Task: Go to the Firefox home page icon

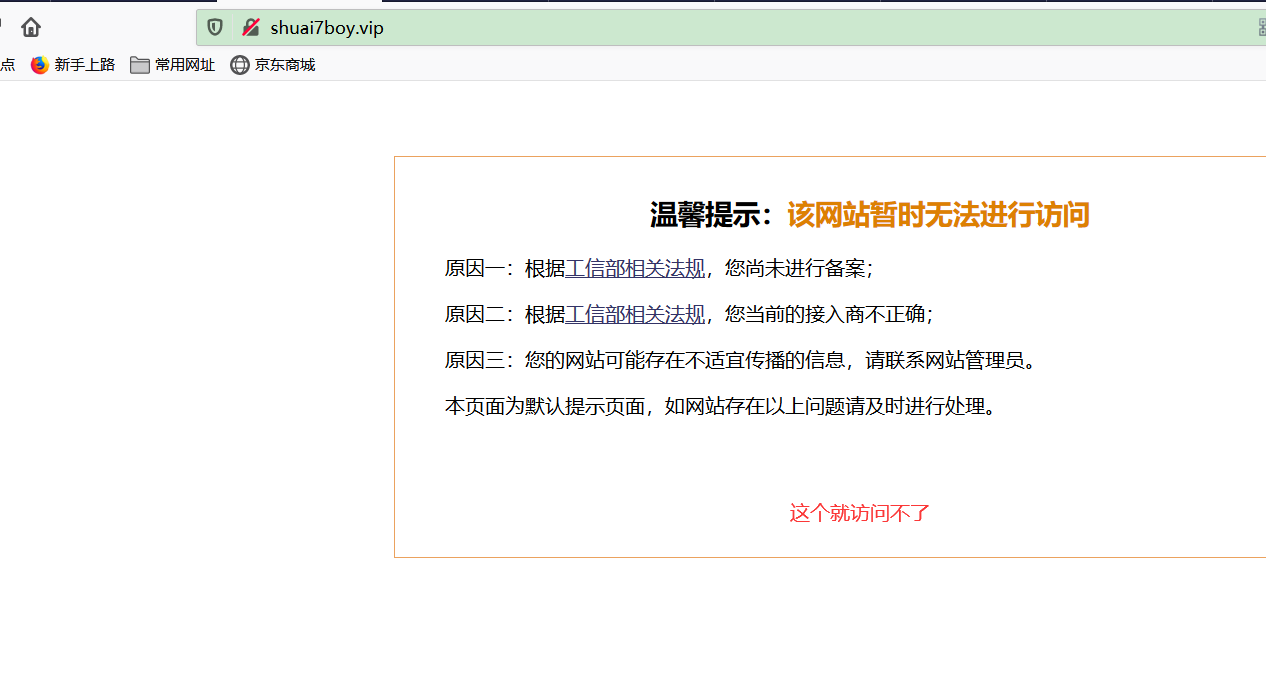Action: [31, 27]
